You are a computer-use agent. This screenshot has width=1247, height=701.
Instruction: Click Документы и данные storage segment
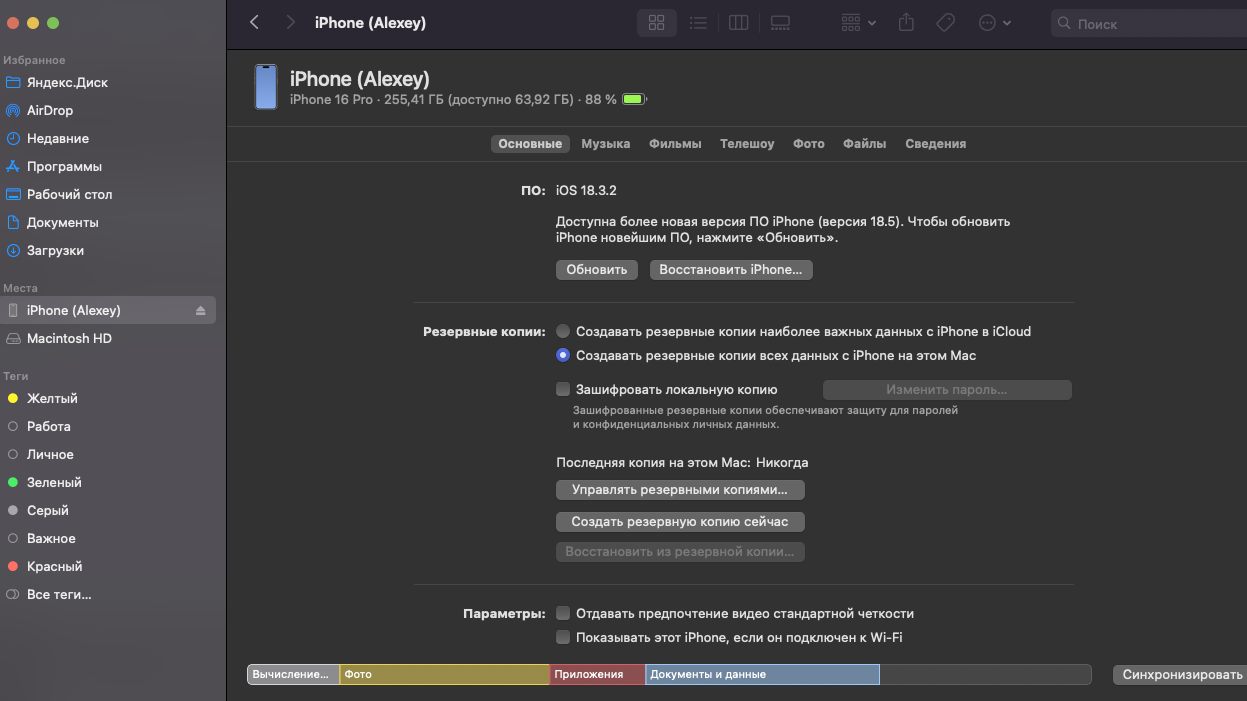click(763, 674)
